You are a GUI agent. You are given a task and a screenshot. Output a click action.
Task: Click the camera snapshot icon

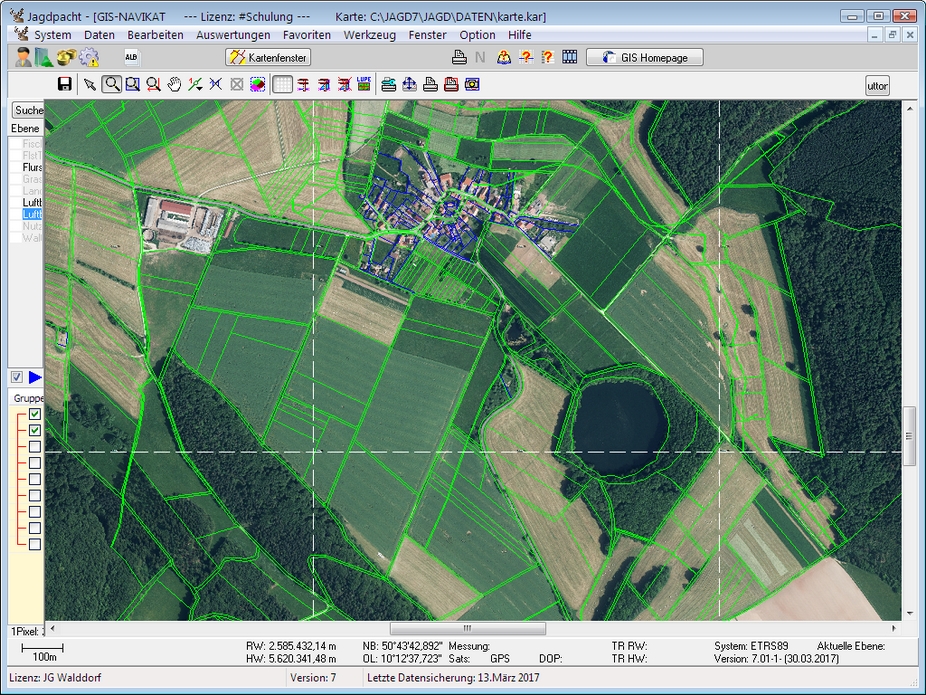tap(472, 85)
